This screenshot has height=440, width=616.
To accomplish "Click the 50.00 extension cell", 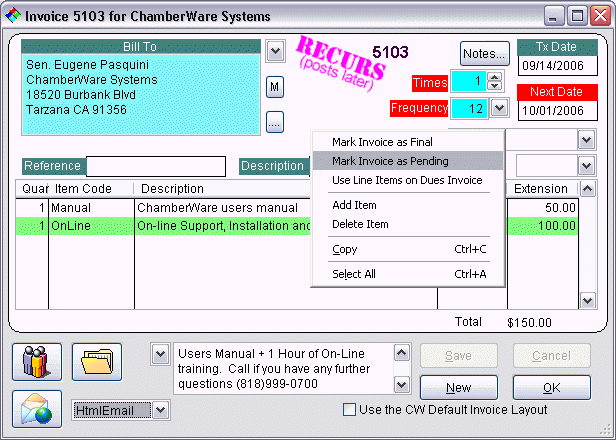I will [x=543, y=207].
